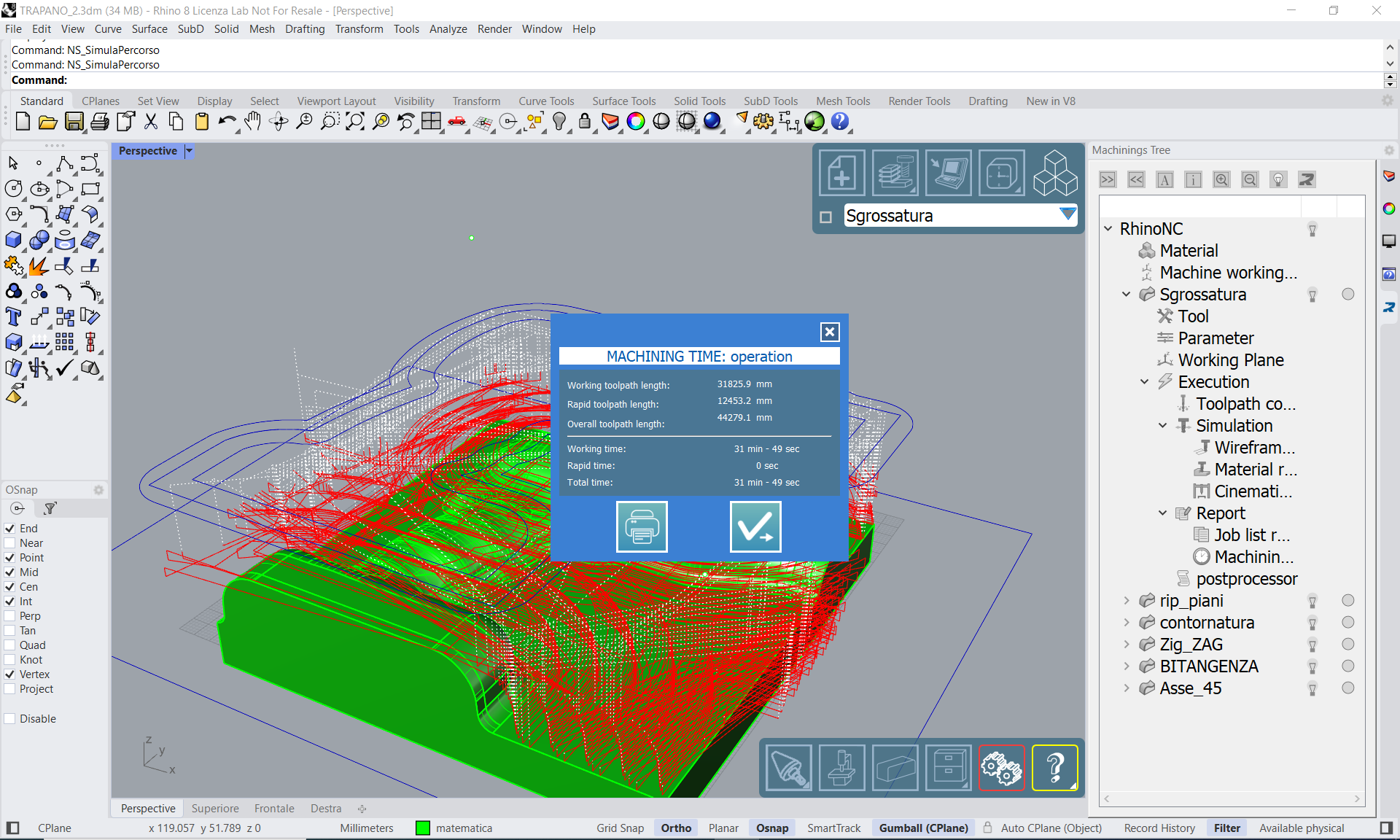1400x840 pixels.
Task: Check the Disable osnap checkbox
Action: pyautogui.click(x=10, y=719)
